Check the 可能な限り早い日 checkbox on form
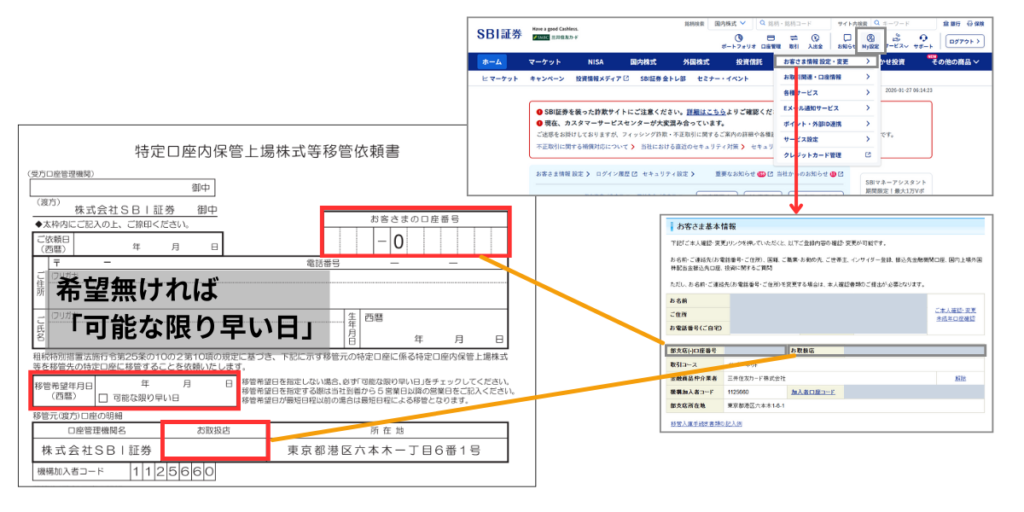The image size is (1024, 512). (x=103, y=398)
